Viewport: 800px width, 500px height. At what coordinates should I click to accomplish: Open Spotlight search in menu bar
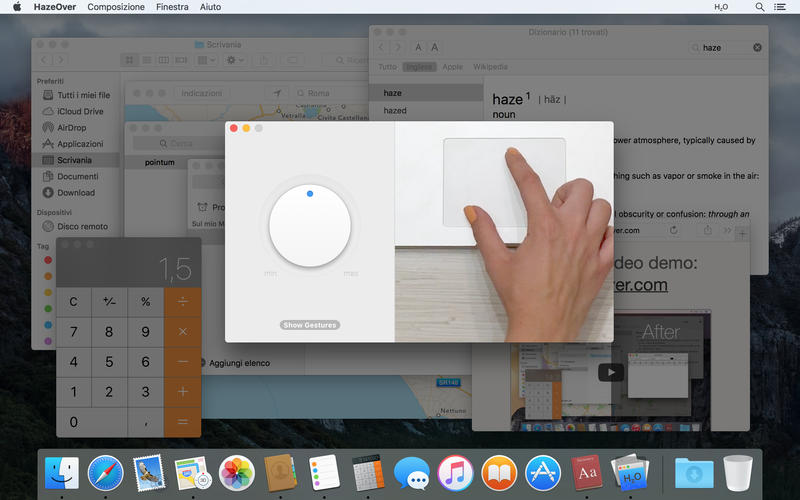click(760, 7)
